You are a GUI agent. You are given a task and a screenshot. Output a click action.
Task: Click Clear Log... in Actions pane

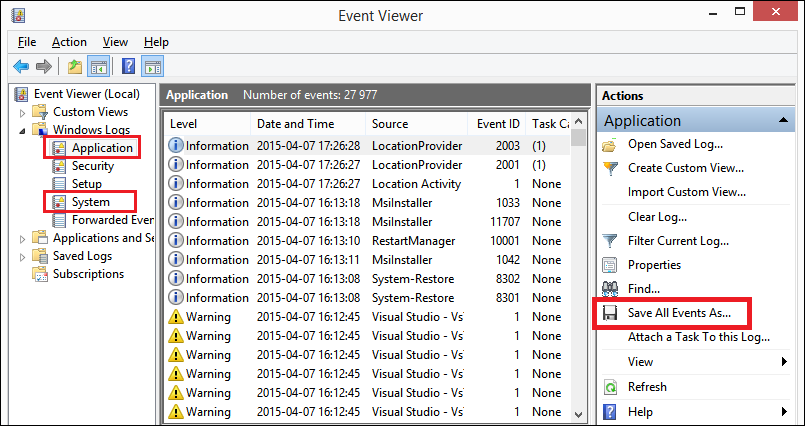tap(657, 217)
